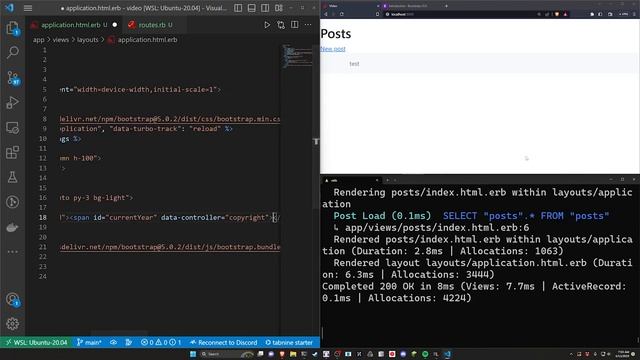Open Customize Layout in the title bar

point(279,8)
